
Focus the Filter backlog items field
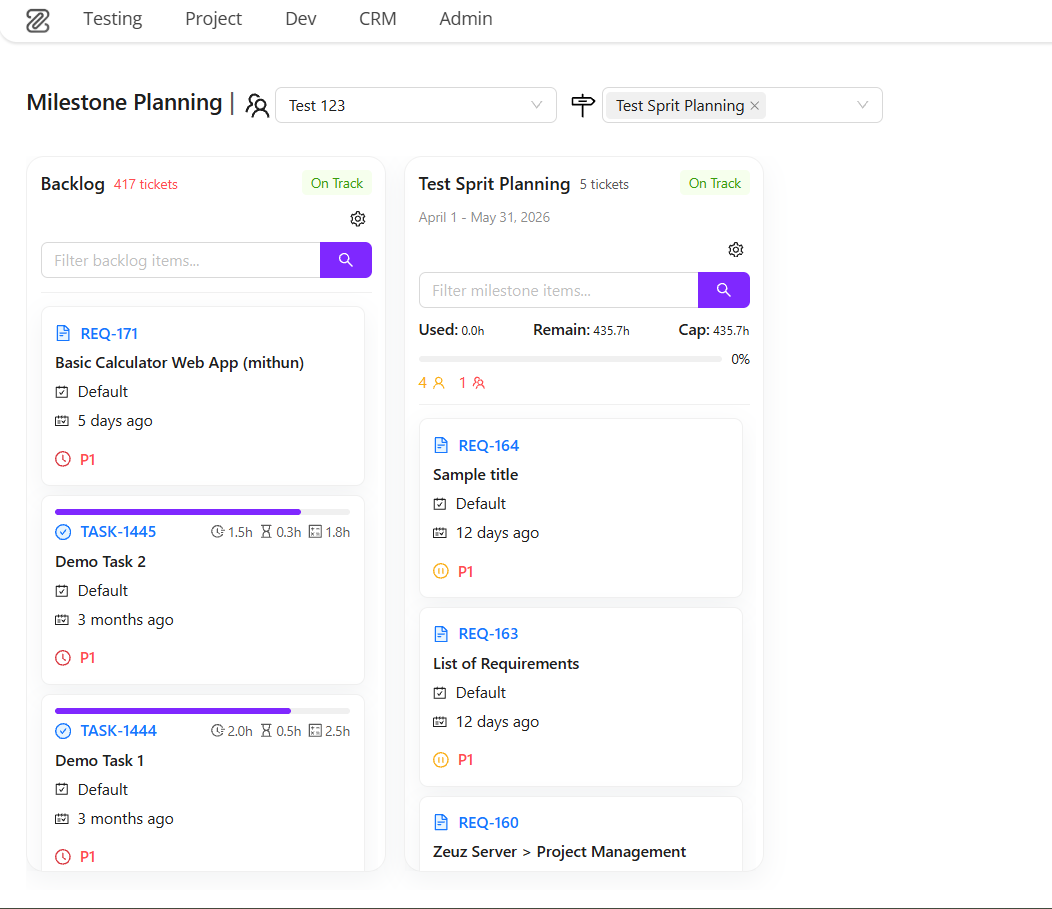coord(180,260)
